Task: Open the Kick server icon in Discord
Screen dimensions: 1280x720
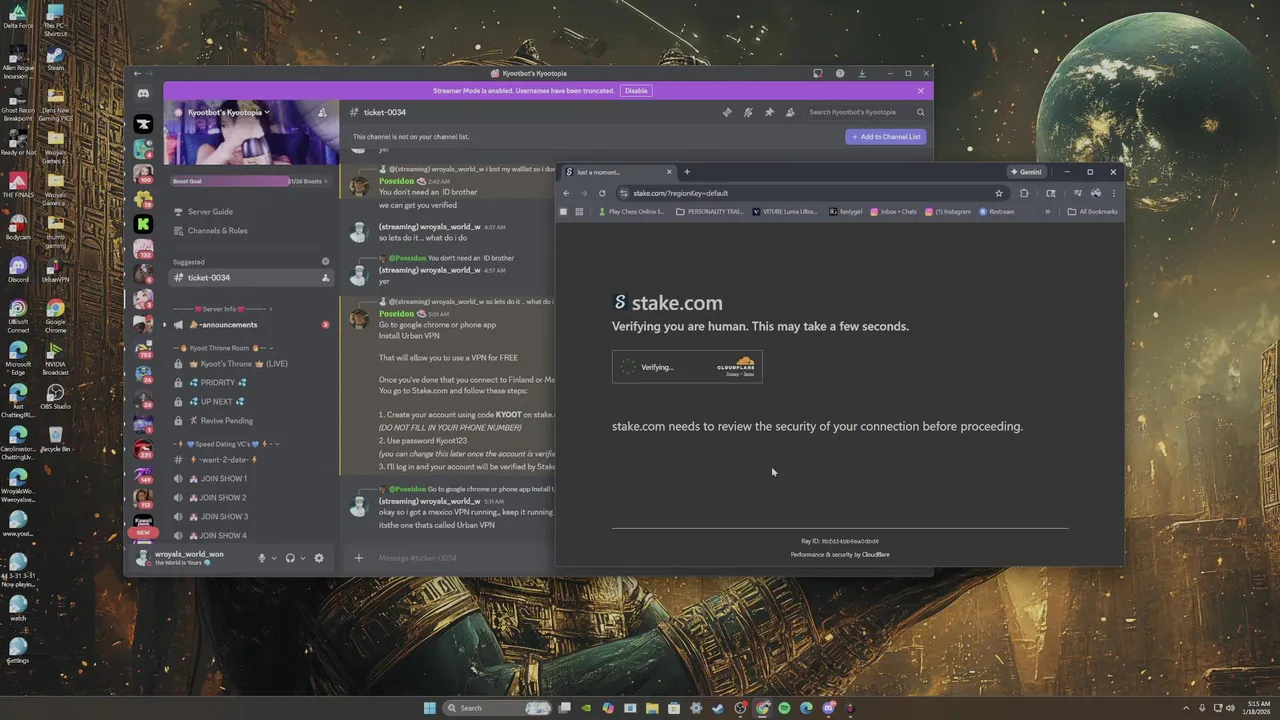Action: 143,224
